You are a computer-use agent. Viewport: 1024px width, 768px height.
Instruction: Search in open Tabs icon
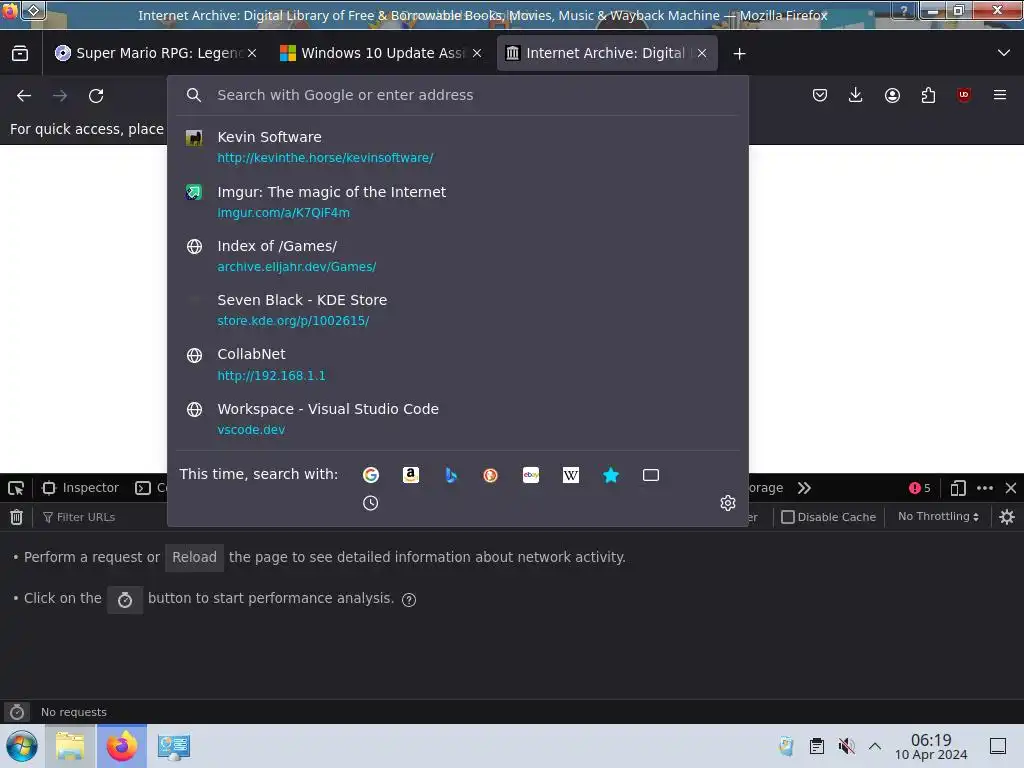[651, 475]
